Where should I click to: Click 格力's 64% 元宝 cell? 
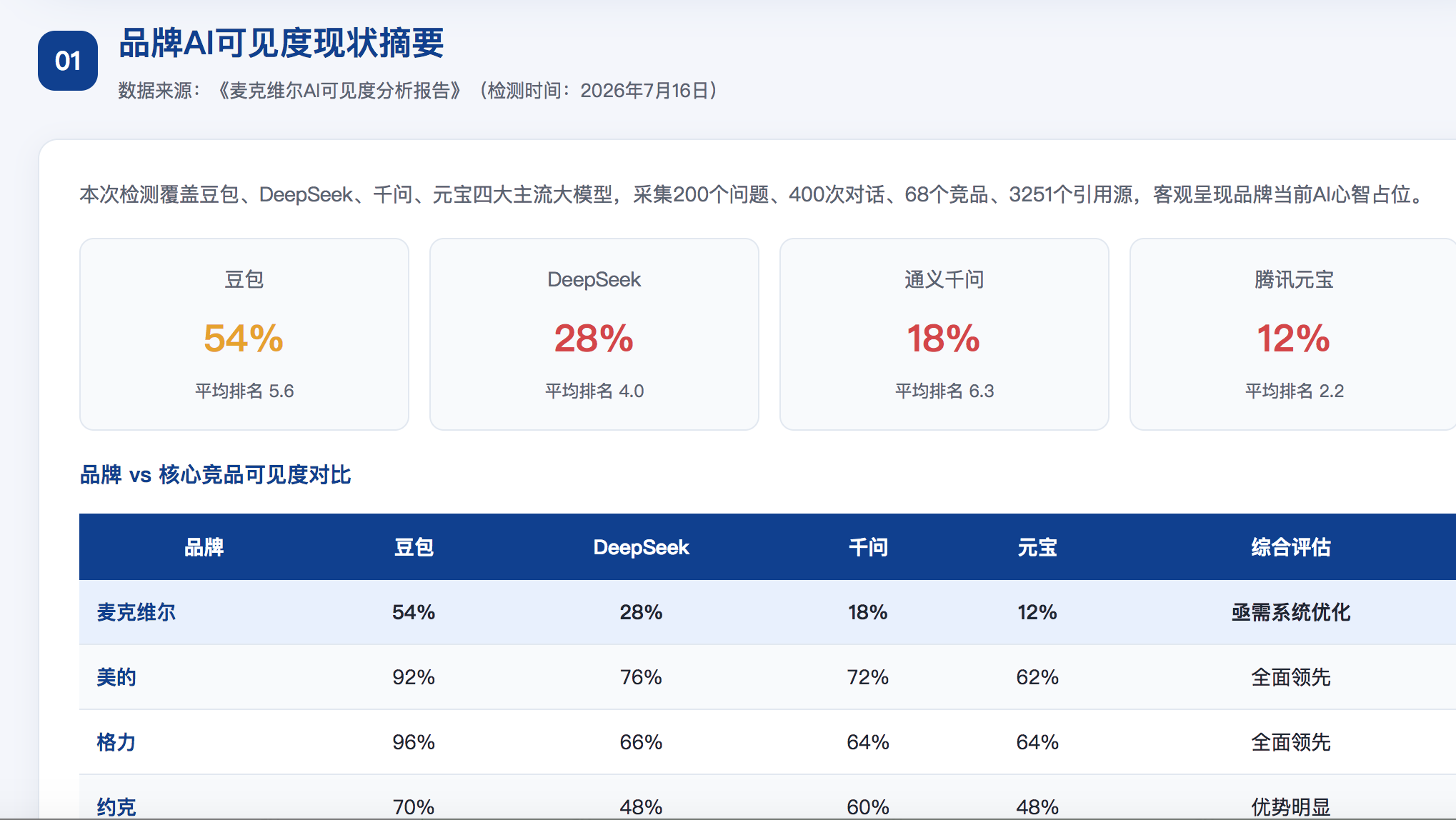(x=1037, y=742)
